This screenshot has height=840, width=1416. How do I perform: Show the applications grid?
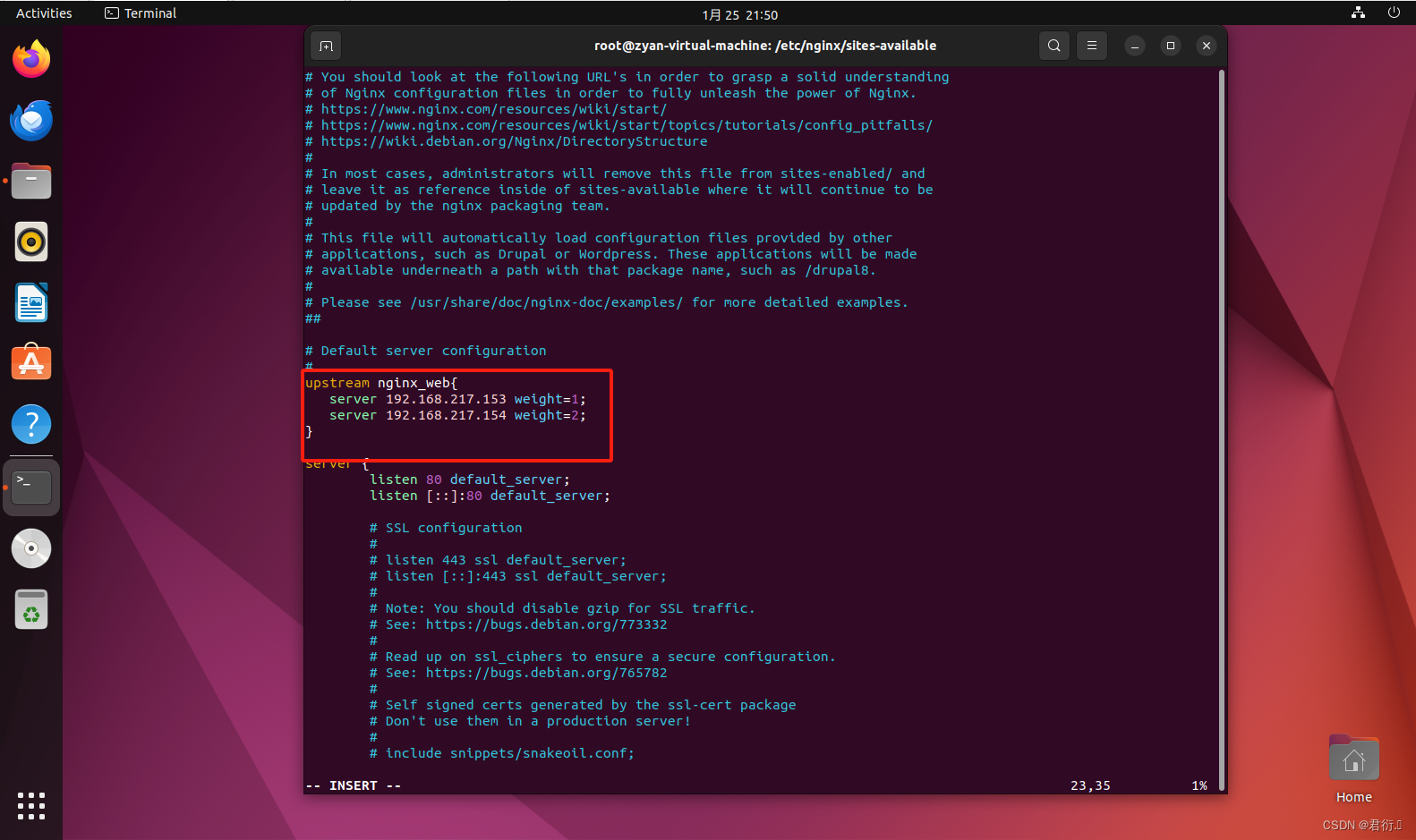pyautogui.click(x=31, y=805)
